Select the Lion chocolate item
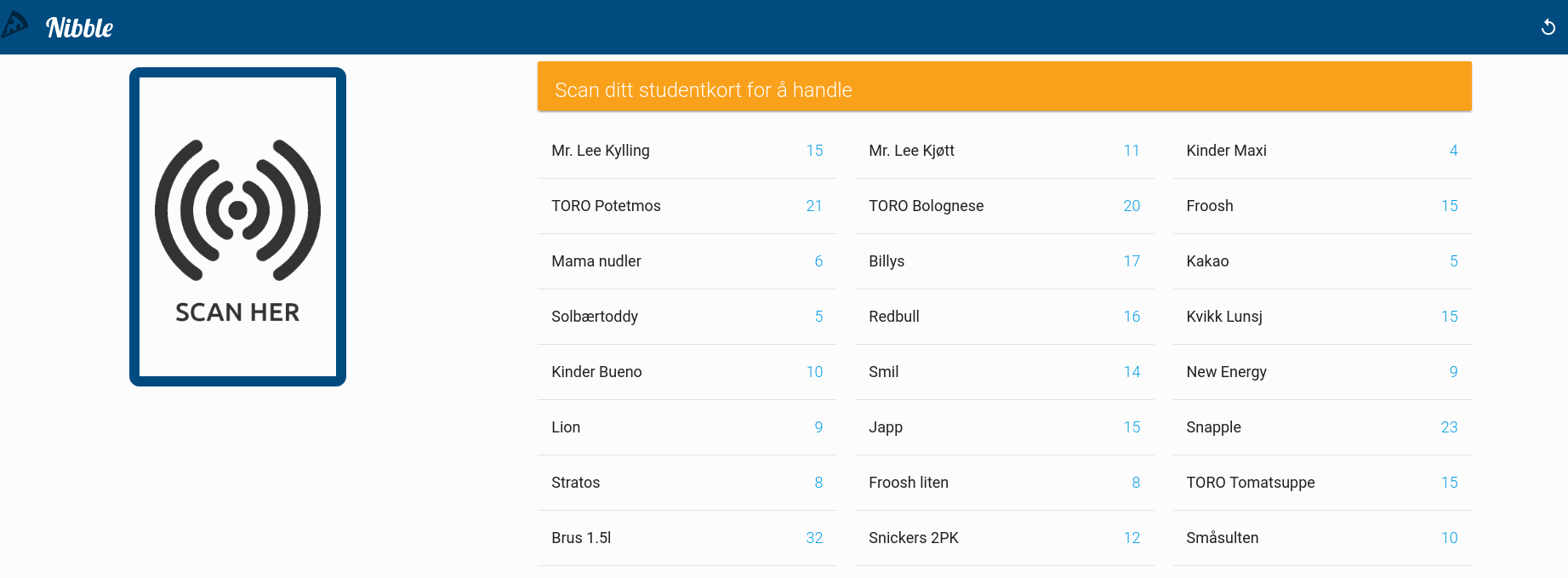This screenshot has width=1568, height=578. click(x=687, y=427)
